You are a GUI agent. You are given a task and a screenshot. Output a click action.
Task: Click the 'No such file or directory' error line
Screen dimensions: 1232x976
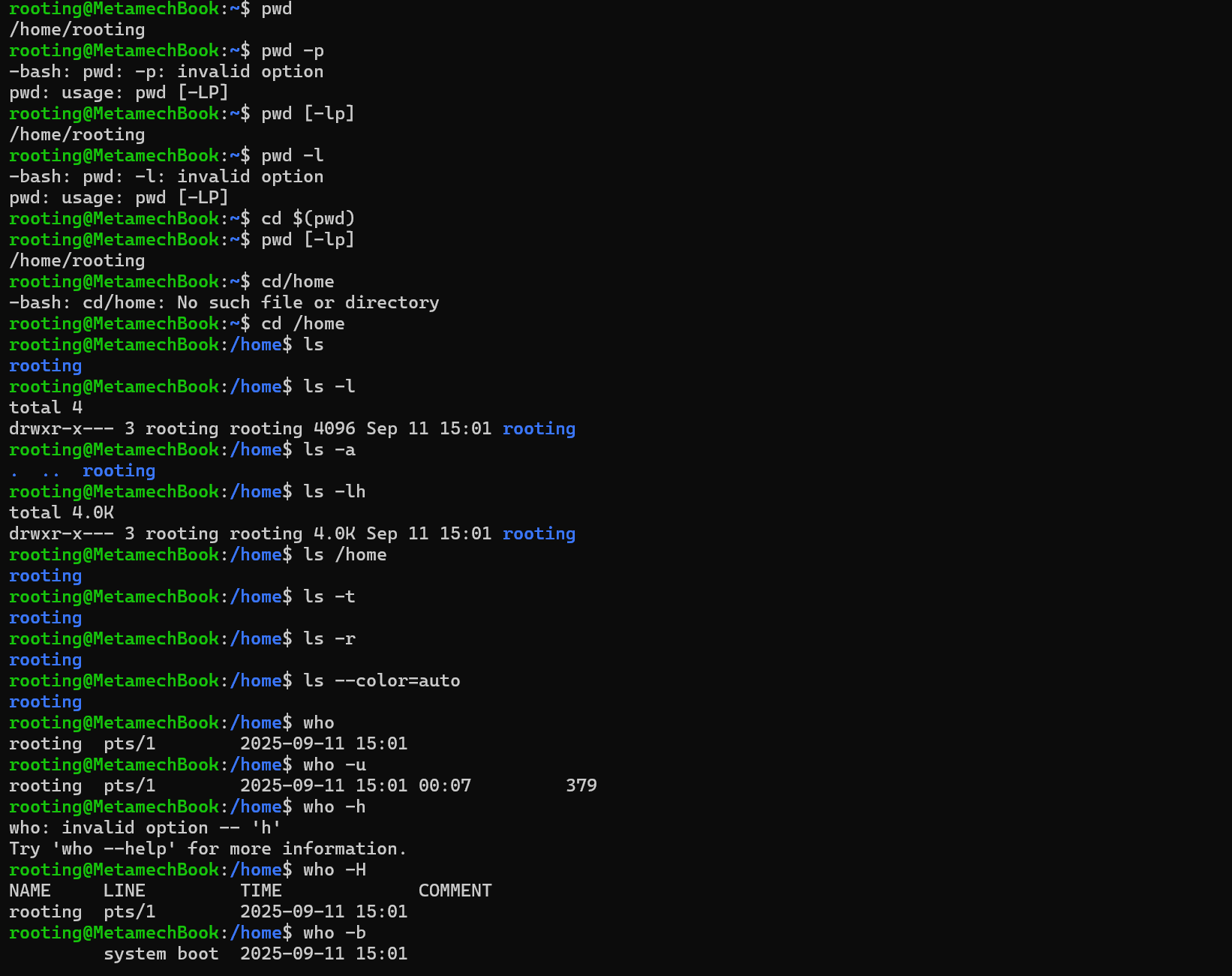coord(224,302)
